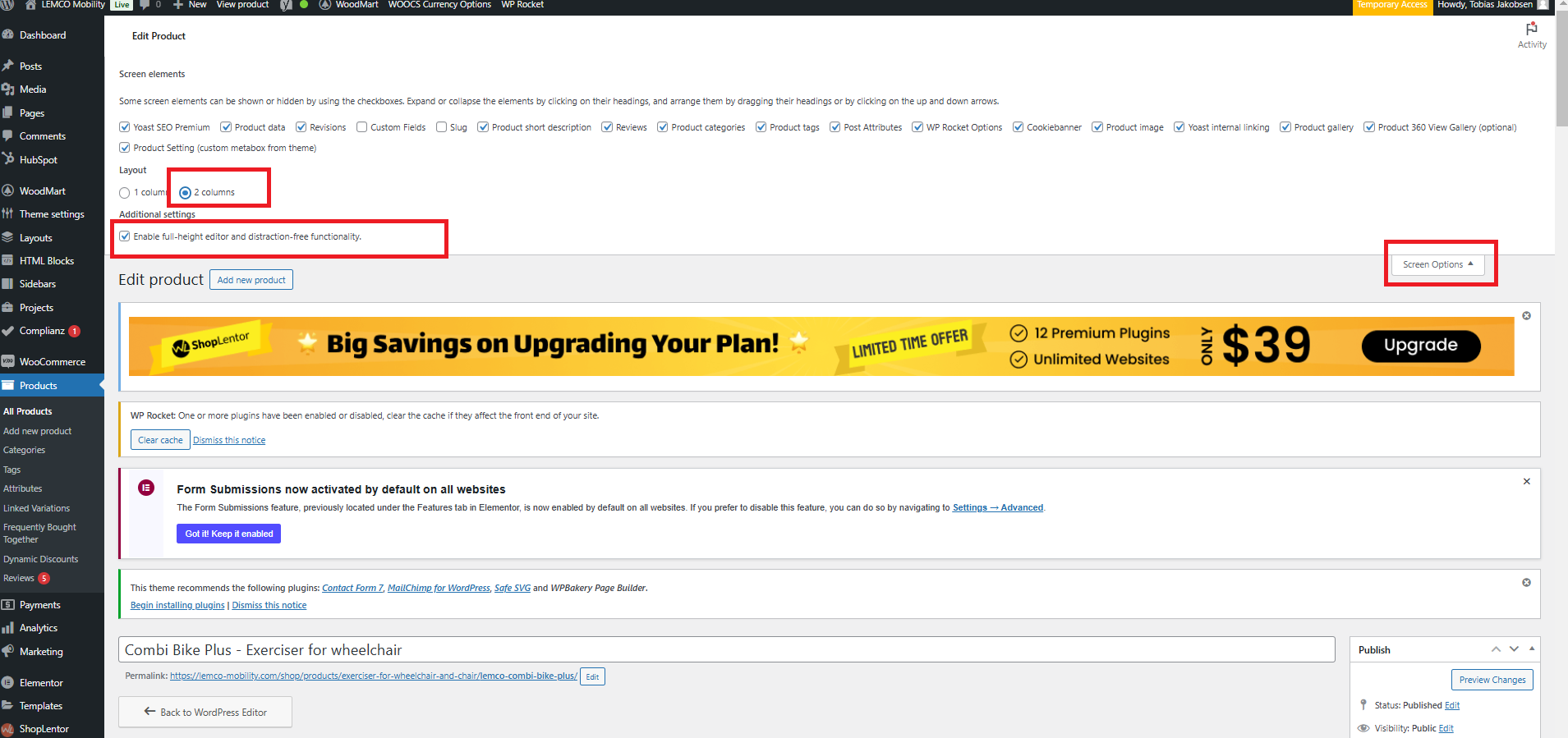The width and height of the screenshot is (1568, 738).
Task: Click the WordPress logo in admin bar
Action: point(8,4)
